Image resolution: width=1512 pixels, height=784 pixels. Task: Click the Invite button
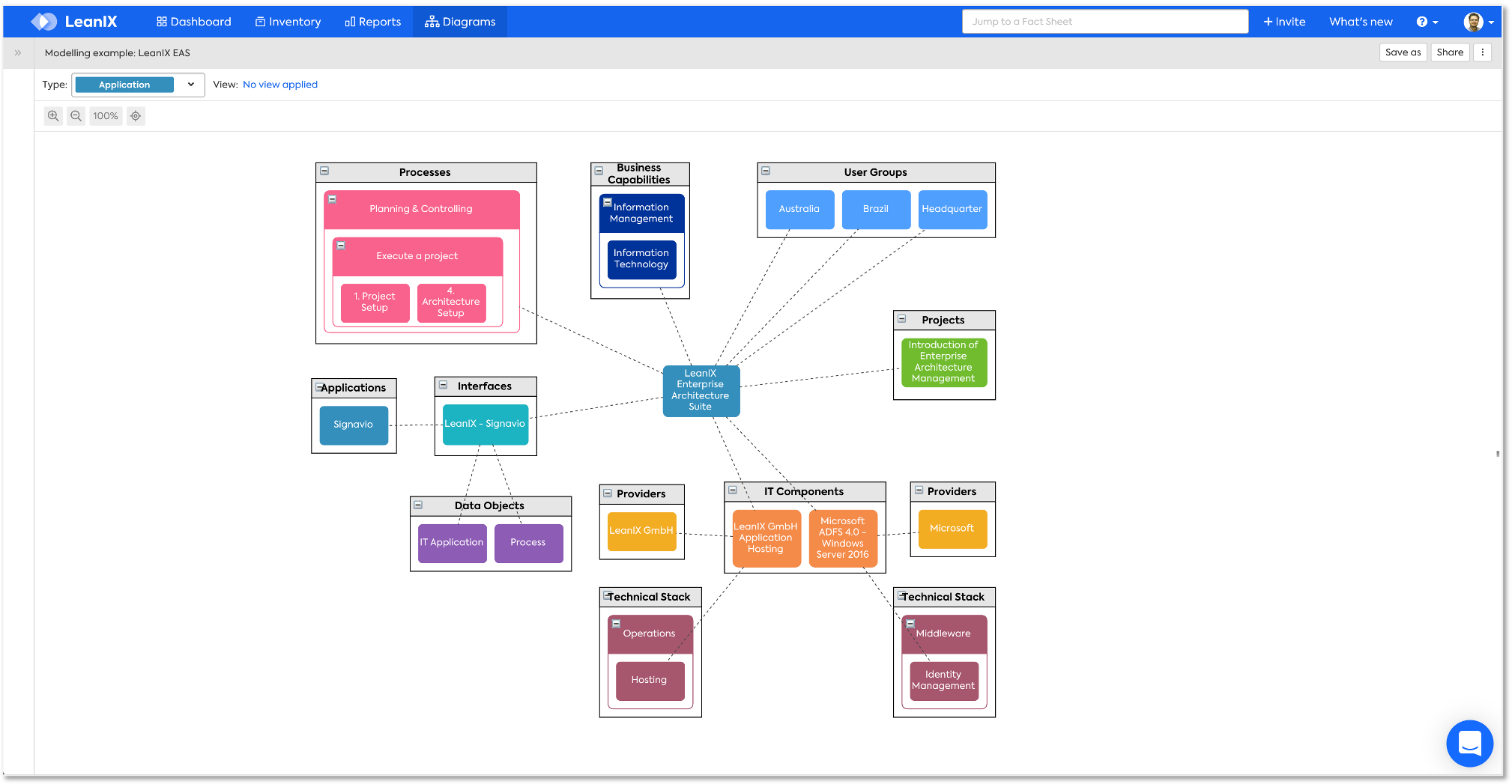point(1284,22)
